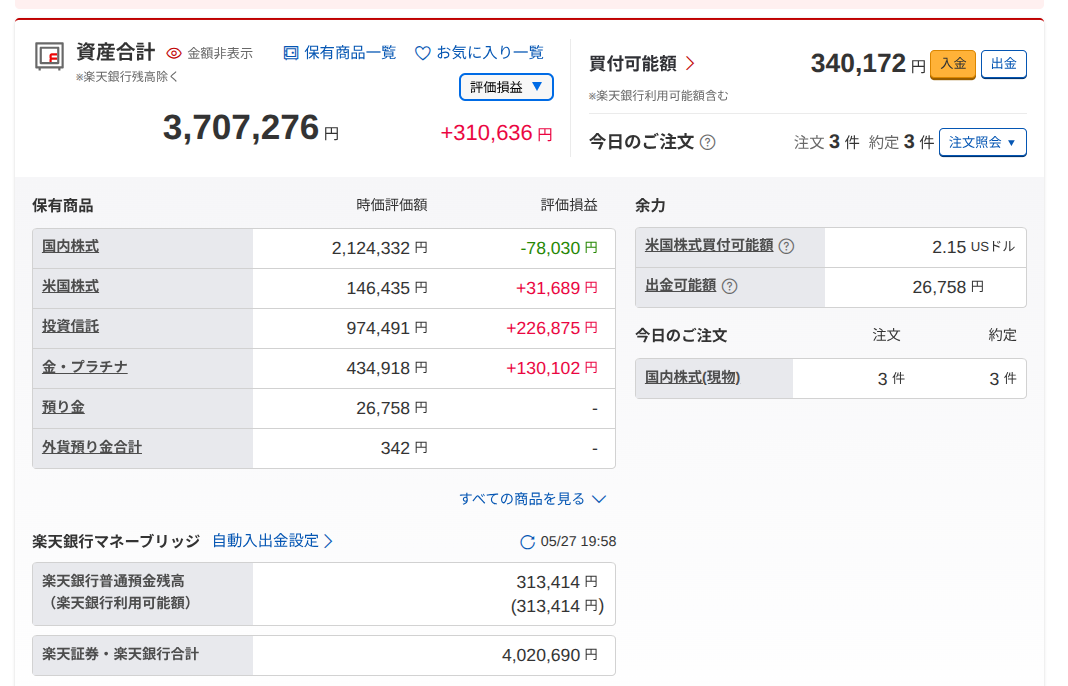Click the orange 入金 button
The image size is (1068, 686).
pos(953,64)
